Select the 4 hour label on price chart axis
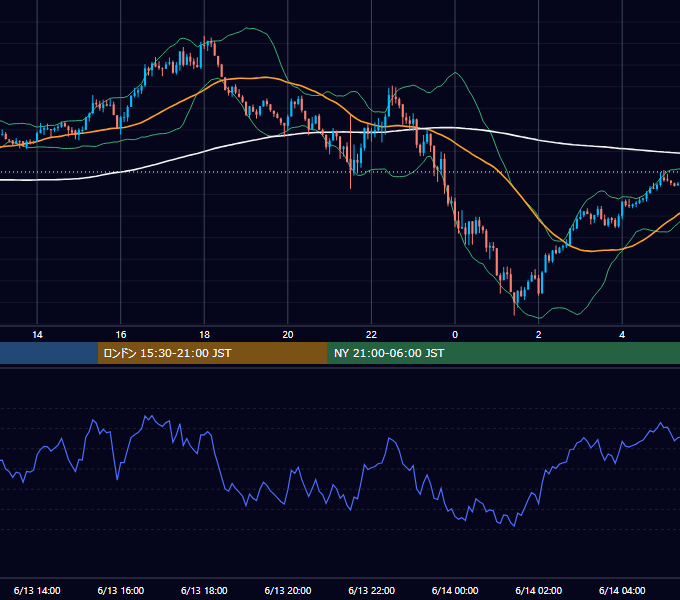This screenshot has width=680, height=600. tap(622, 335)
